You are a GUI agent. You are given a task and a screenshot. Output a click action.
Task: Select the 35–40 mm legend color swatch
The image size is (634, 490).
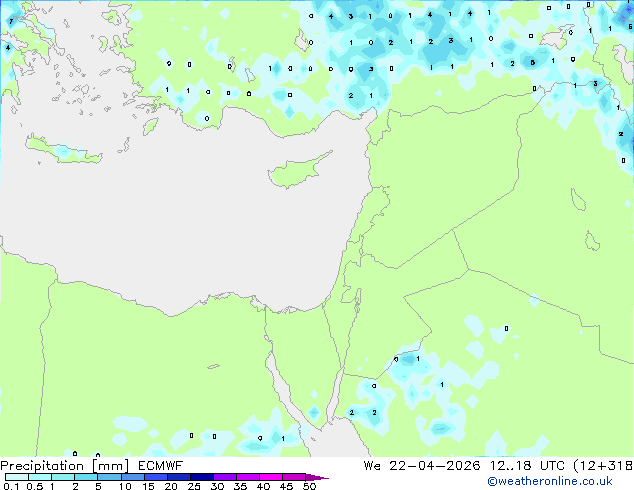click(247, 477)
